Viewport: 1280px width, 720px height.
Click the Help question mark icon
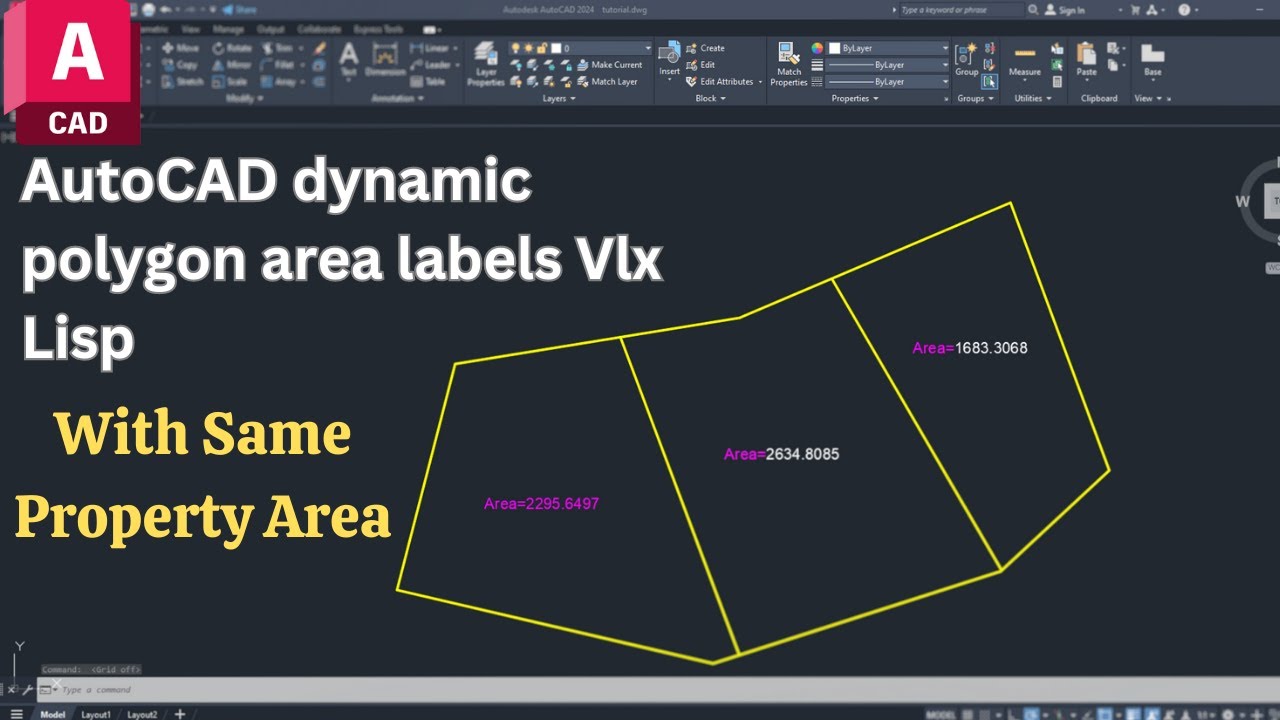point(1184,9)
